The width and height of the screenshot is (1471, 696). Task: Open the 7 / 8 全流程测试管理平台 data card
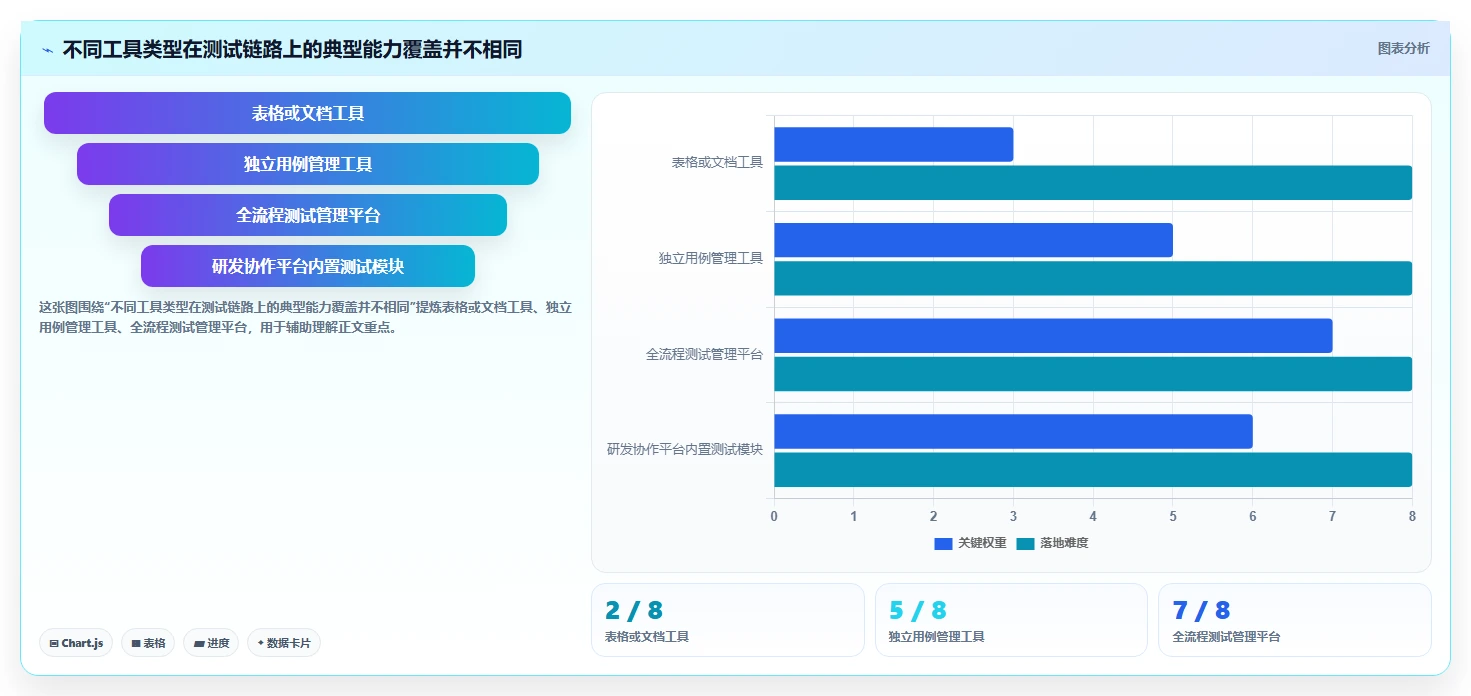[x=1295, y=620]
